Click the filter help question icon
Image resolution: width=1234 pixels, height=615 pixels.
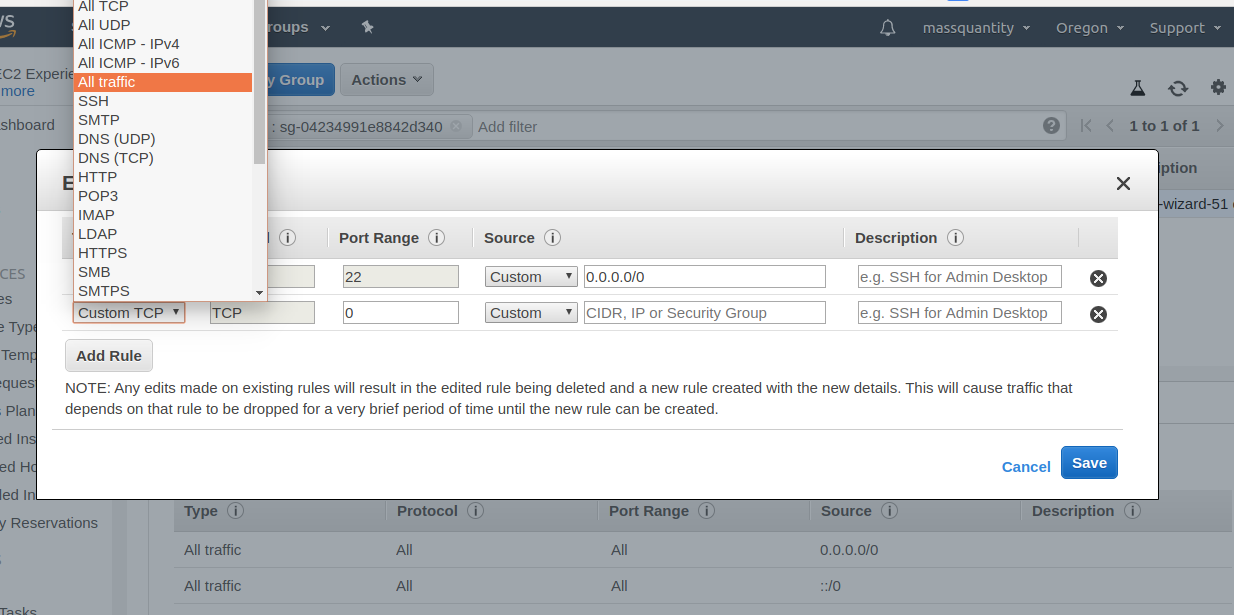pos(1051,126)
